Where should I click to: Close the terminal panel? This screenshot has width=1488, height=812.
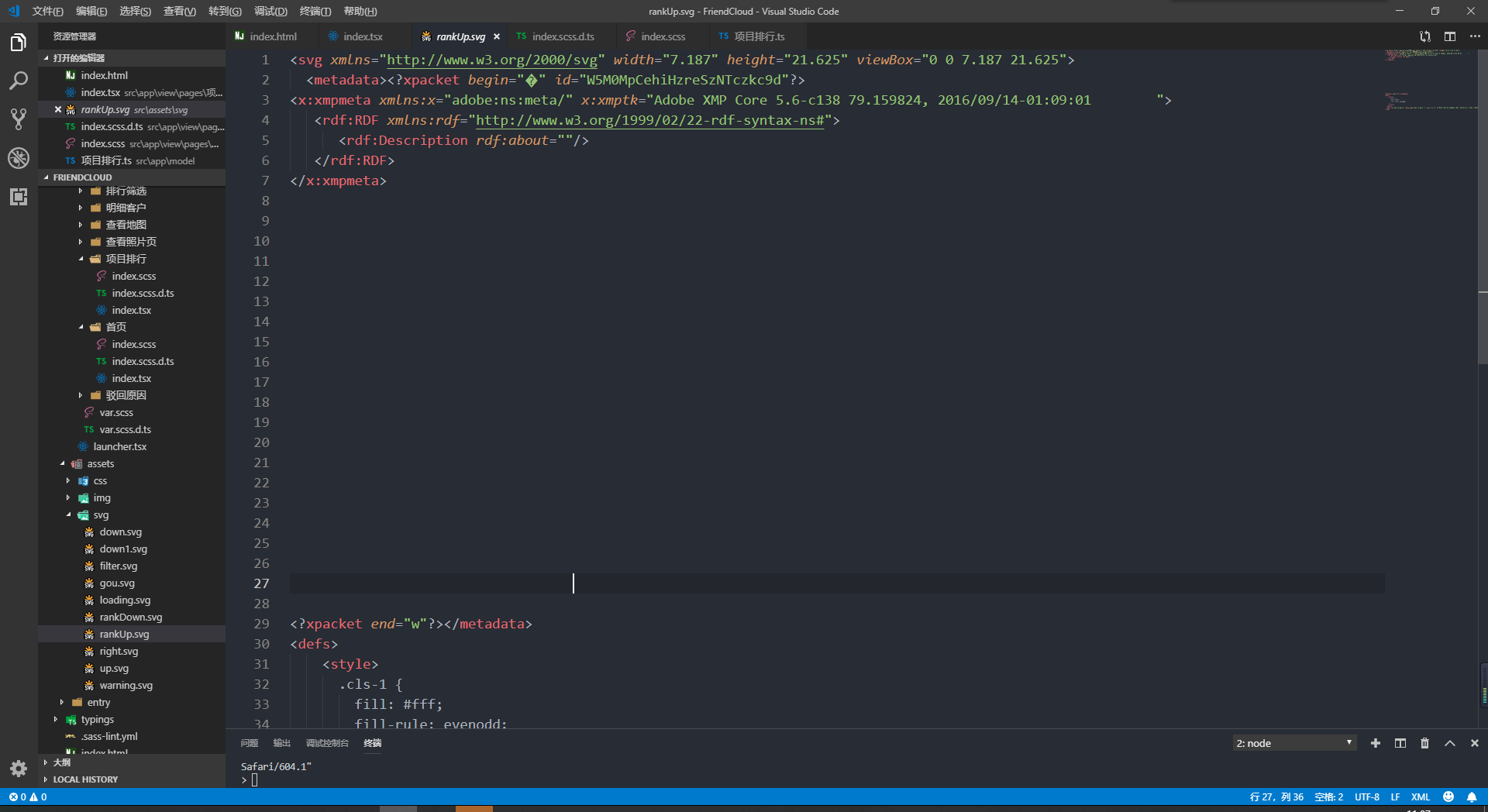point(1475,743)
